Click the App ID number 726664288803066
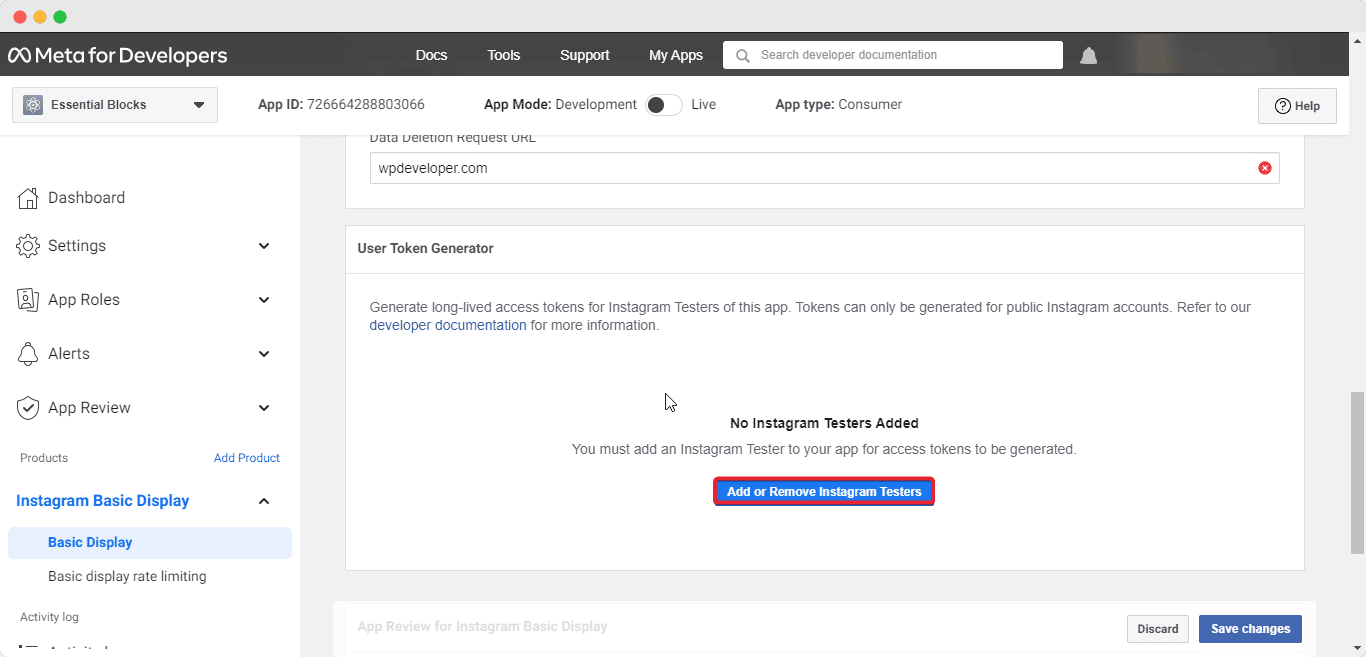 click(366, 104)
